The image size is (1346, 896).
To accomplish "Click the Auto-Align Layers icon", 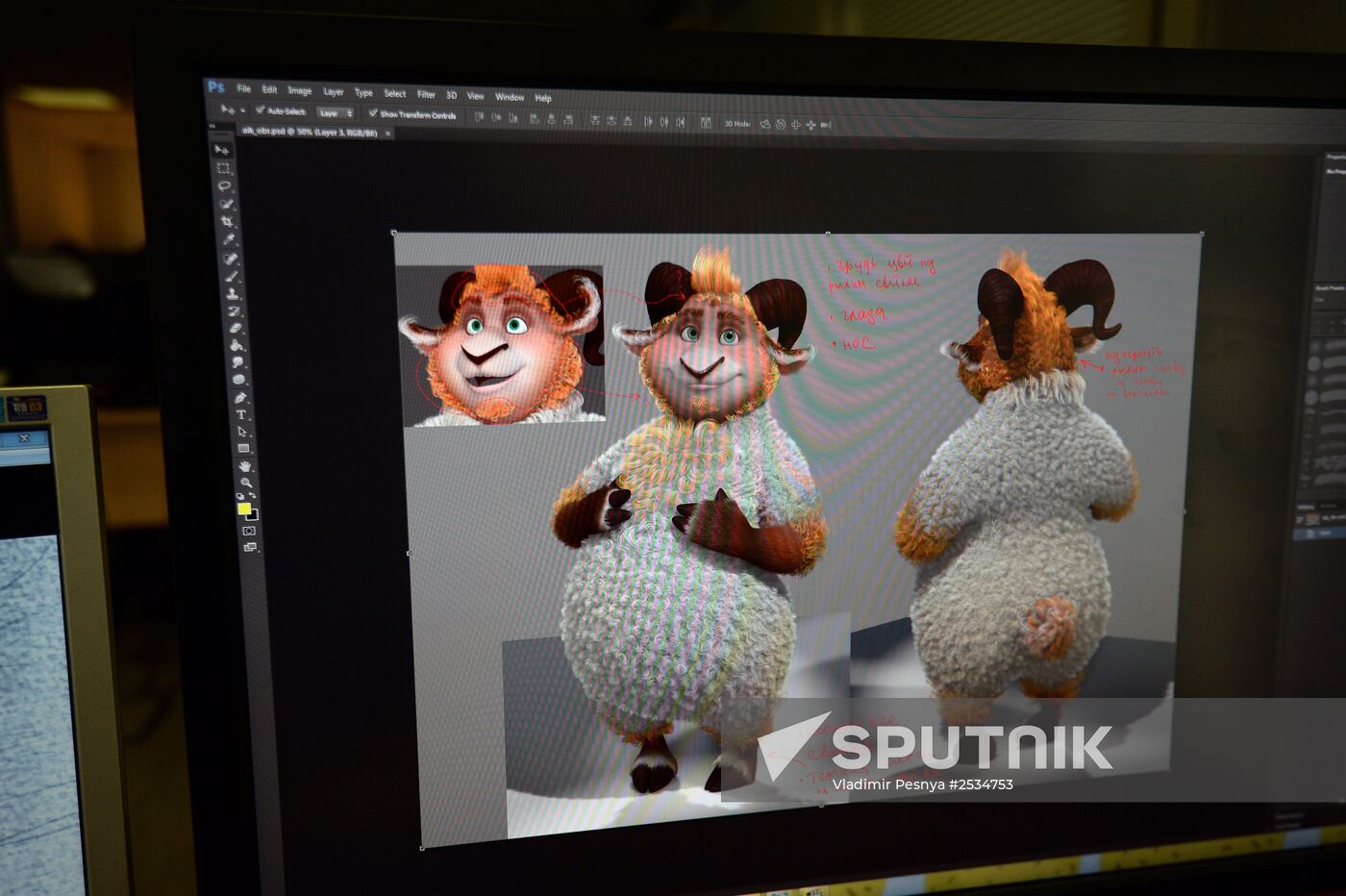I will [706, 123].
